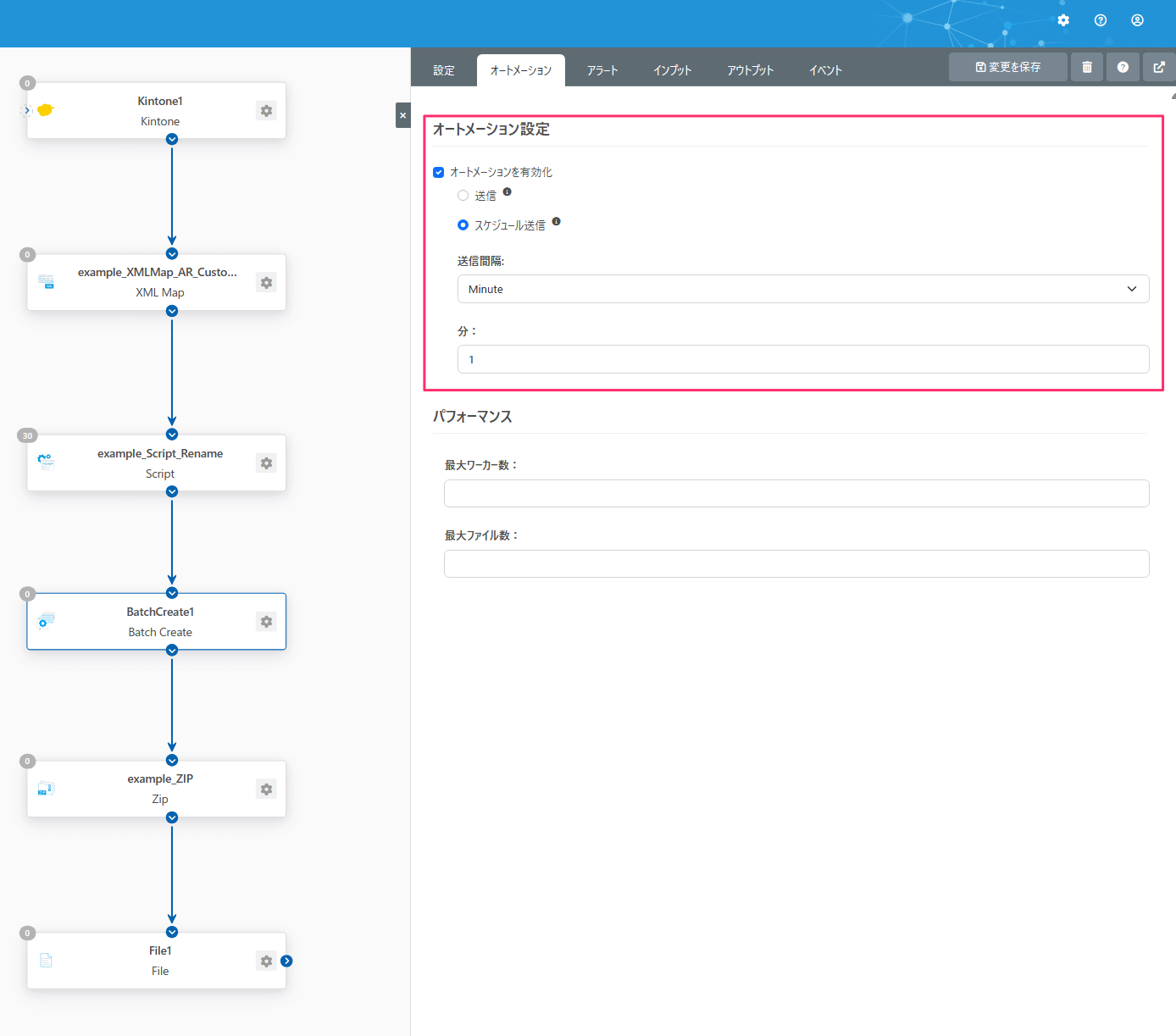Click 変更を保存 save button
The width and height of the screenshot is (1176, 1036).
click(1008, 67)
